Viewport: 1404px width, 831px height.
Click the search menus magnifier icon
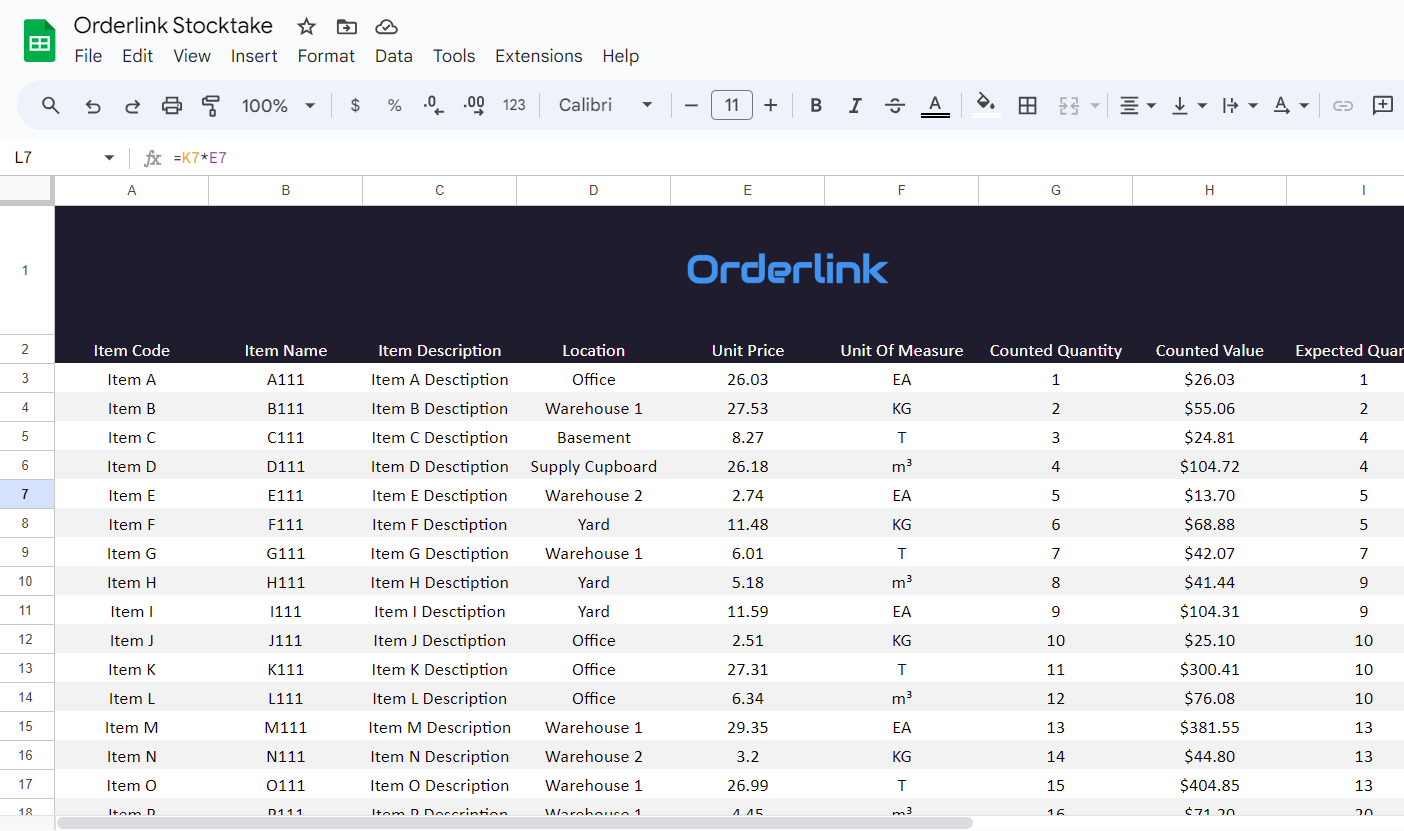[x=51, y=105]
